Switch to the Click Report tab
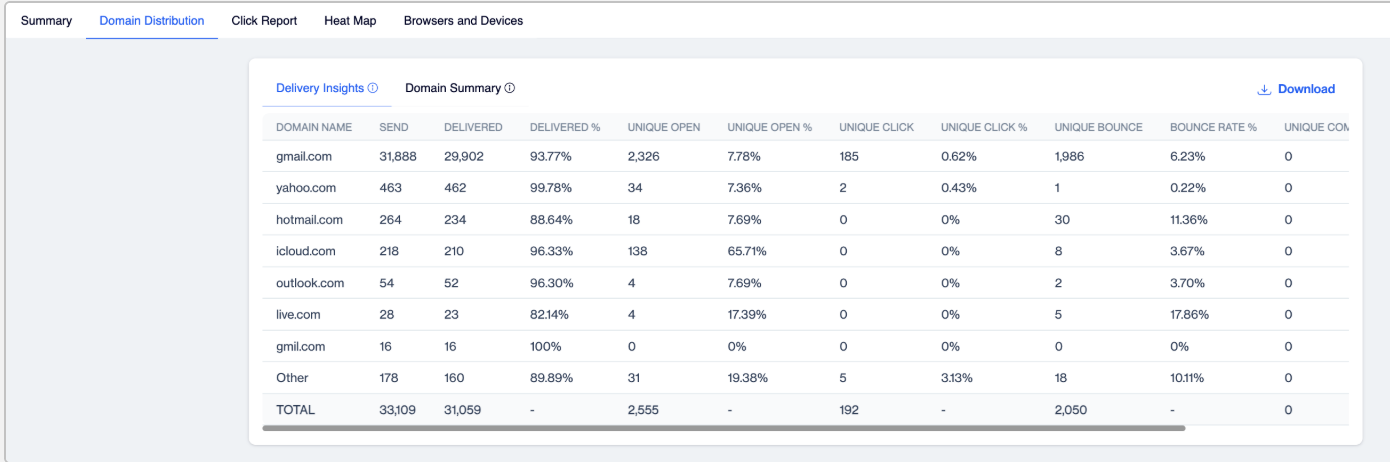 click(x=264, y=20)
